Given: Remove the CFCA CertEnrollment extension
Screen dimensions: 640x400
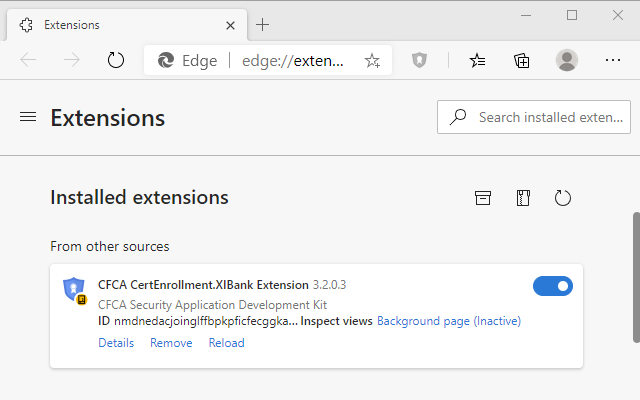Looking at the screenshot, I should pos(171,343).
